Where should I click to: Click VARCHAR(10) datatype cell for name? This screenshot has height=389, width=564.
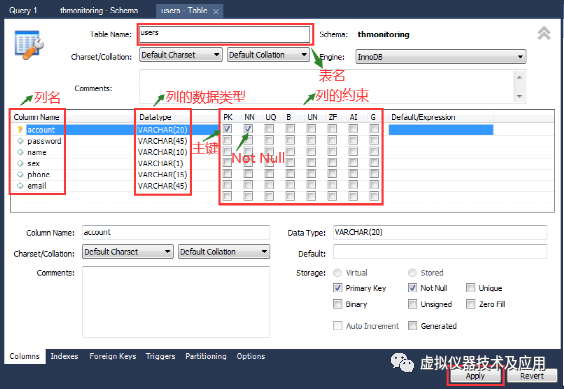163,152
